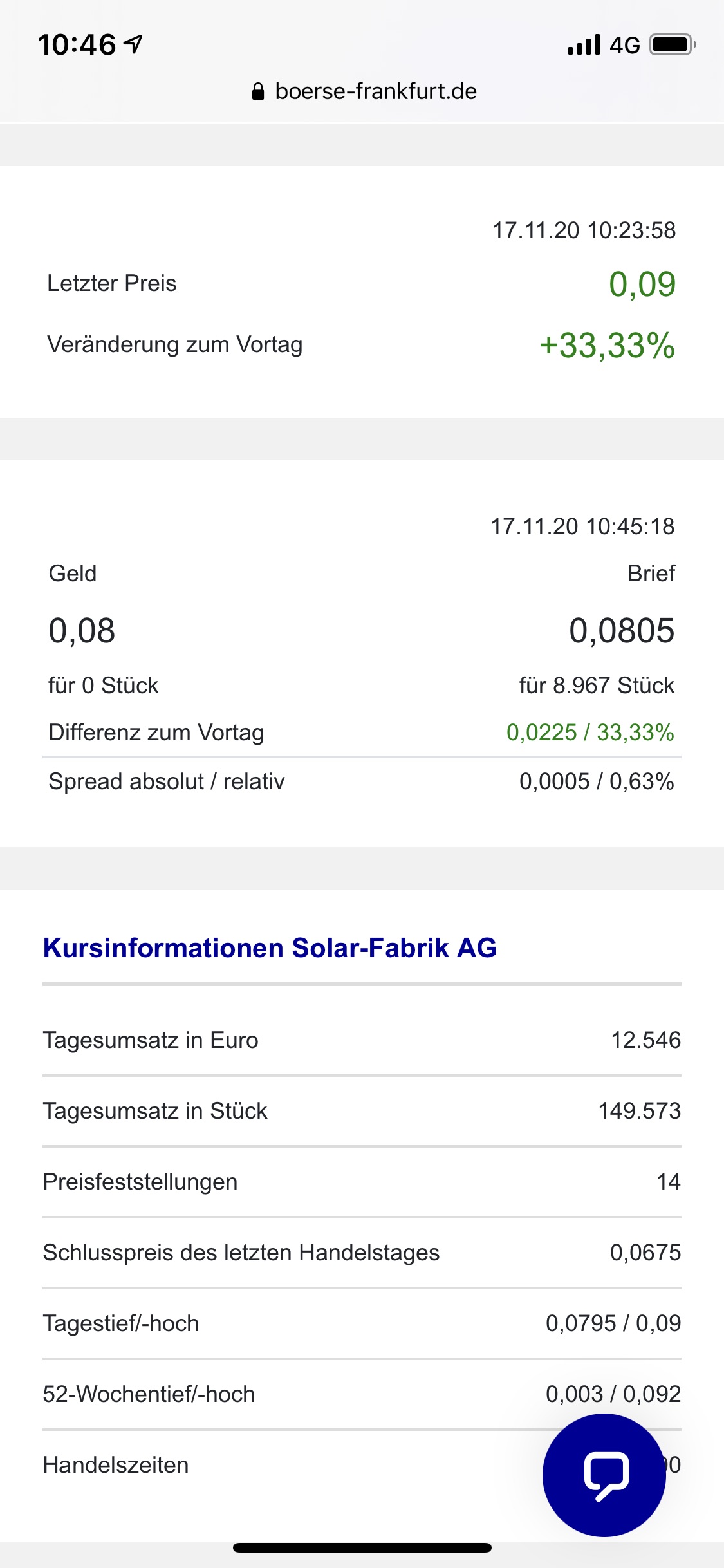Viewport: 724px width, 1568px height.
Task: Open the boerse-frankfurt.de address field
Action: 375,91
